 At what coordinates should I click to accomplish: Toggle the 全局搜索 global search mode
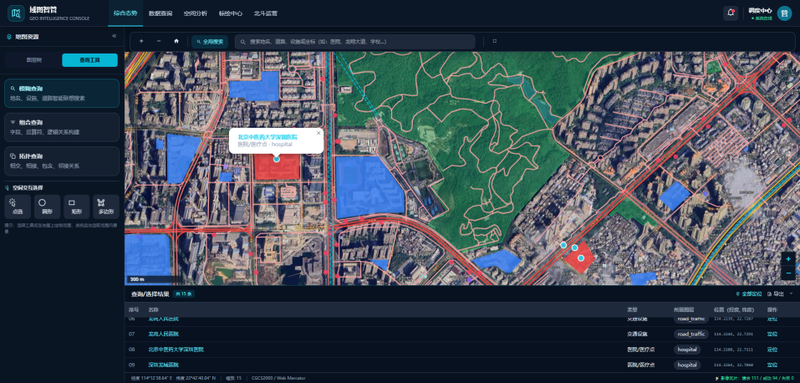coord(210,42)
